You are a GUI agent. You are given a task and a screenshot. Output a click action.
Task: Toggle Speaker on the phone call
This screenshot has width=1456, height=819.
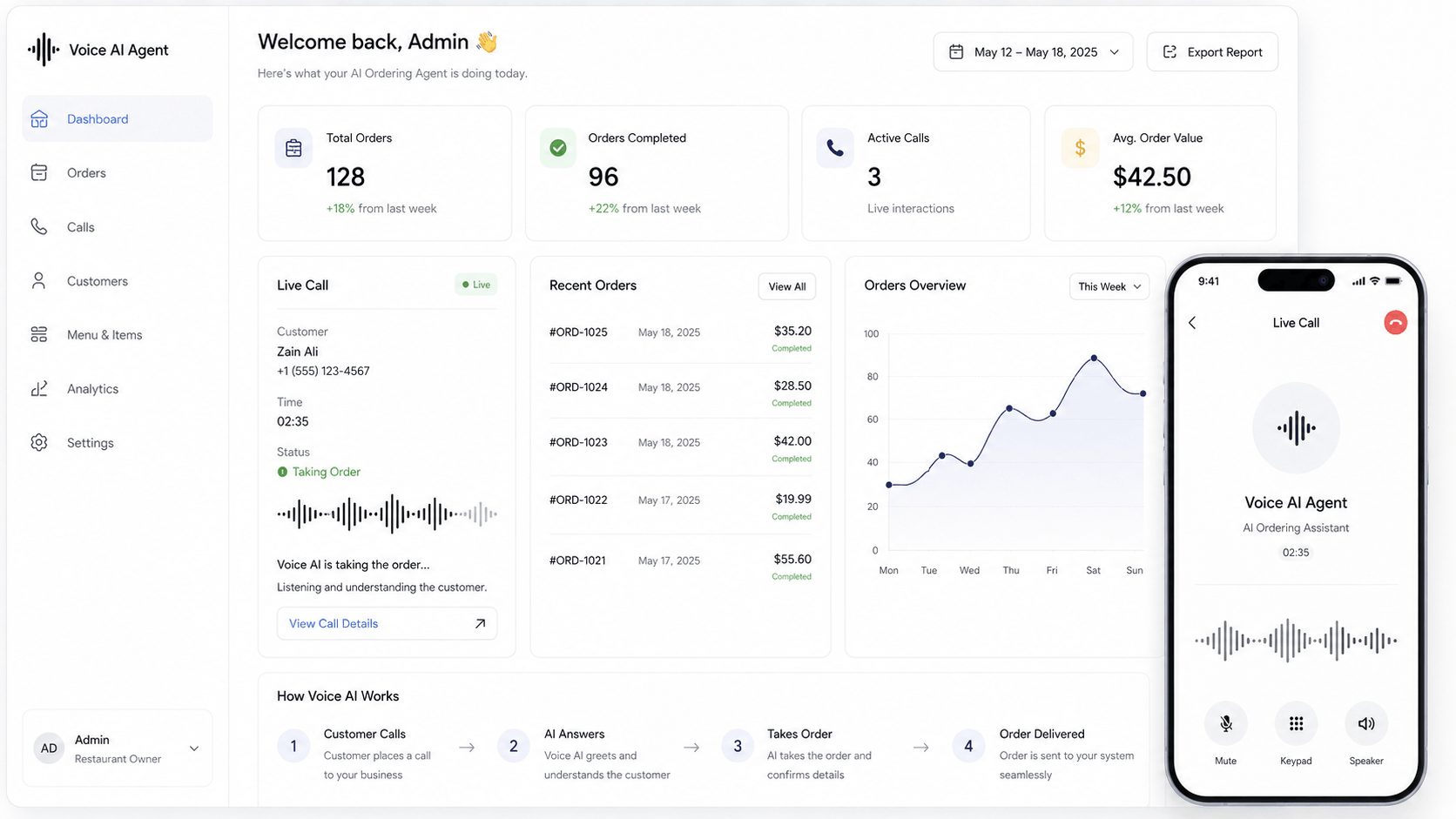(1366, 724)
